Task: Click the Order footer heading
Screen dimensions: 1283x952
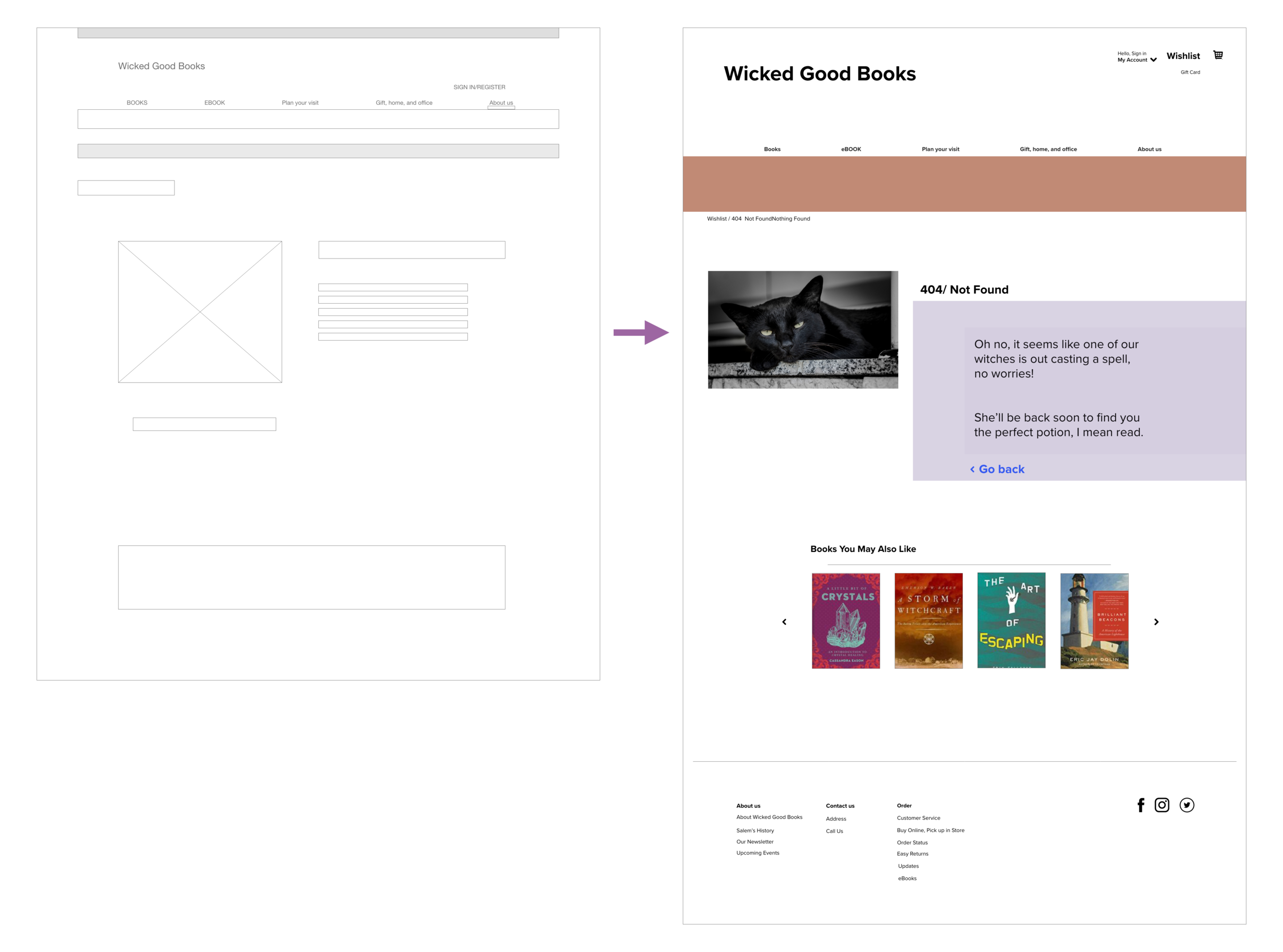Action: tap(904, 806)
